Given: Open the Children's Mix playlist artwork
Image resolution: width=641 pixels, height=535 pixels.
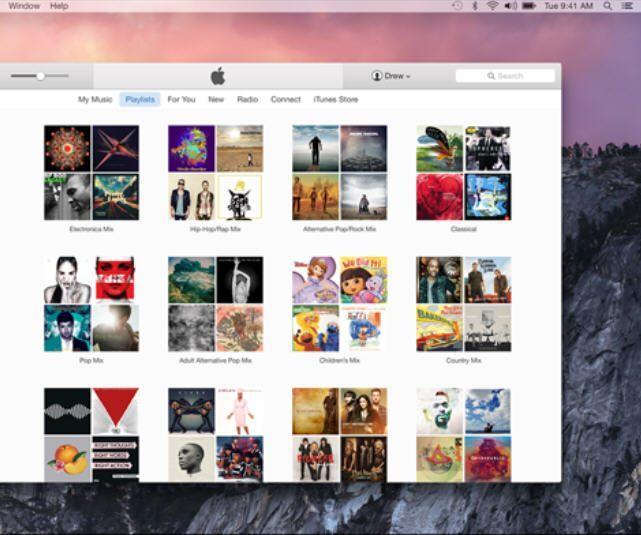Looking at the screenshot, I should click(339, 304).
